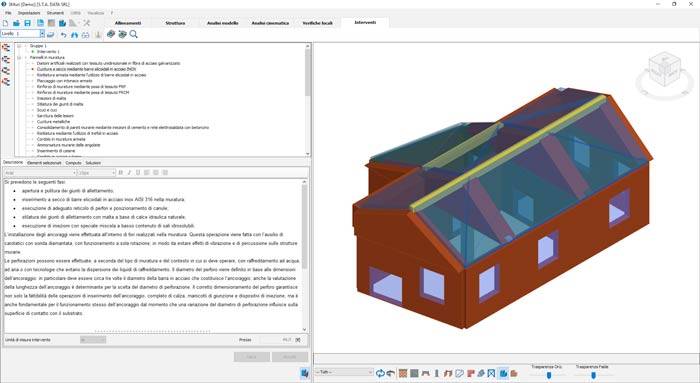The image size is (700, 383).
Task: Open the Impostazioni menu
Action: coord(29,13)
